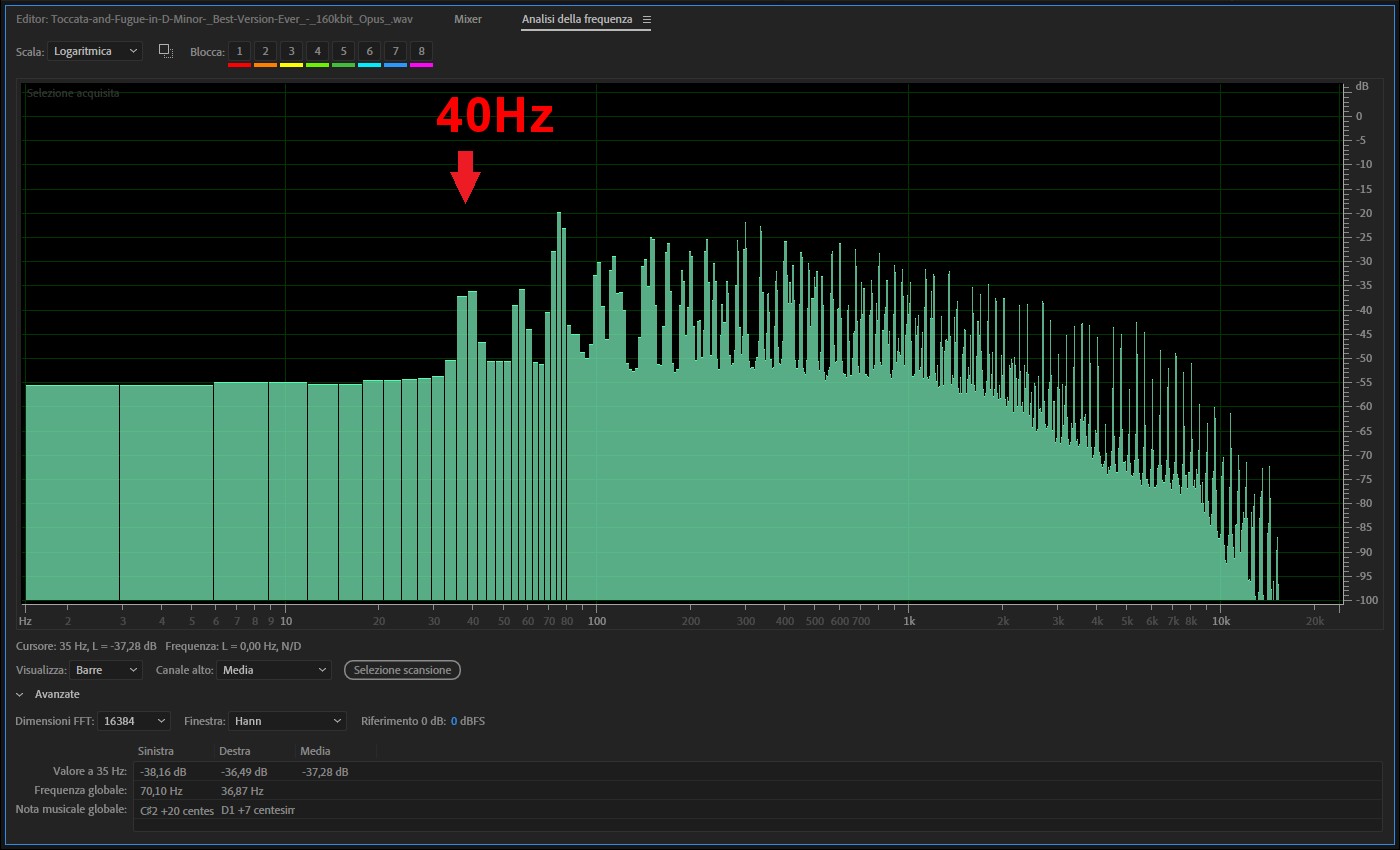Activate Blocca hold button 6
Screen dimensions: 1400x850
pos(369,51)
